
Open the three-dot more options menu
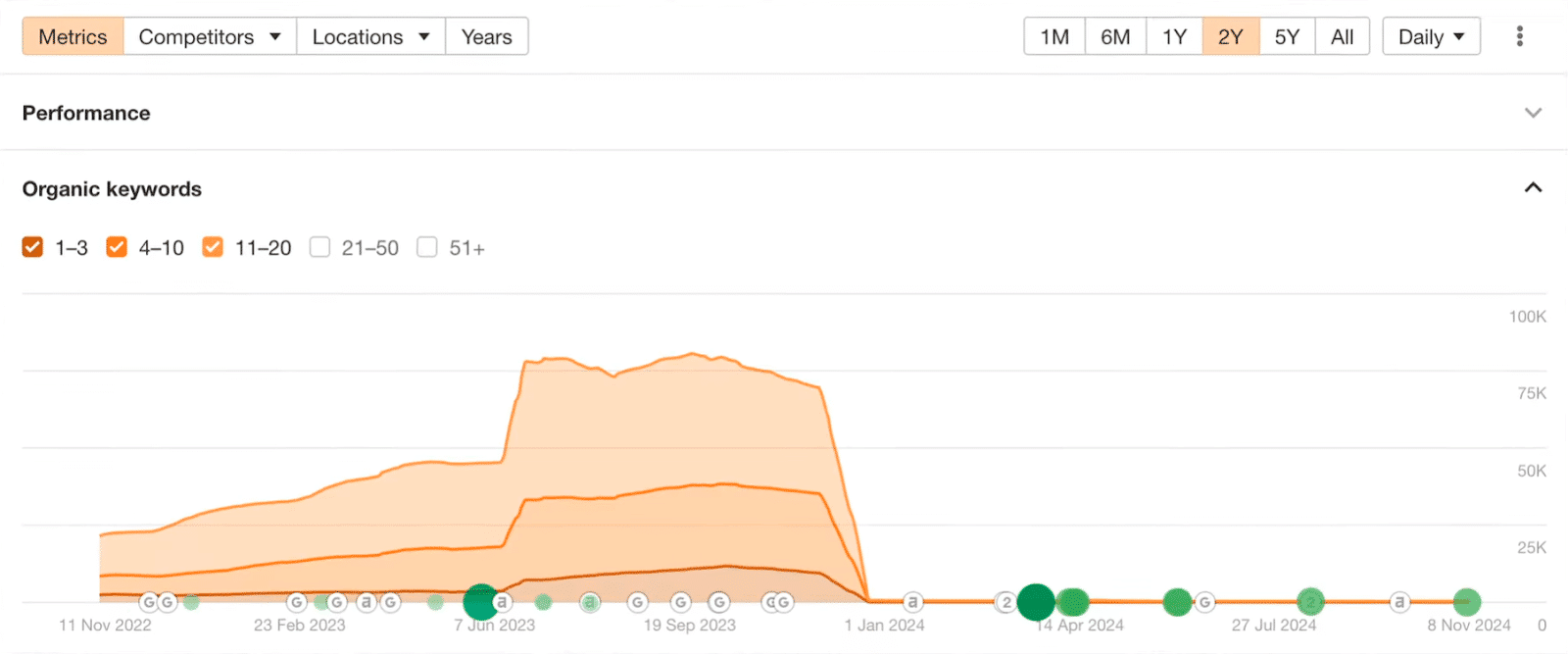(1519, 37)
